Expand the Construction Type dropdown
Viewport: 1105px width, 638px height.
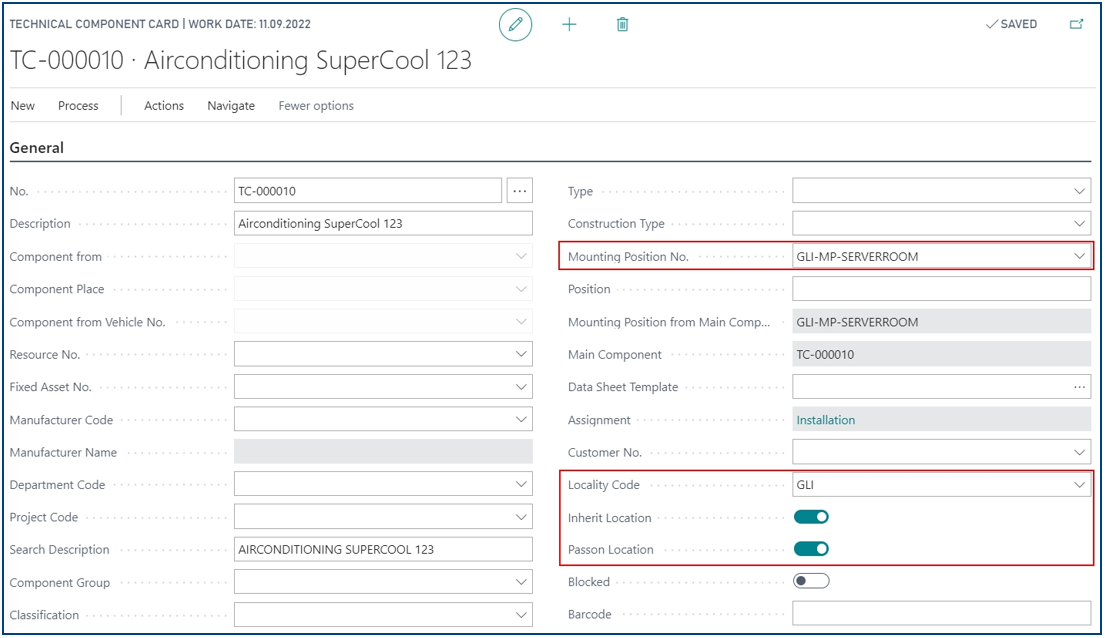(x=1079, y=223)
